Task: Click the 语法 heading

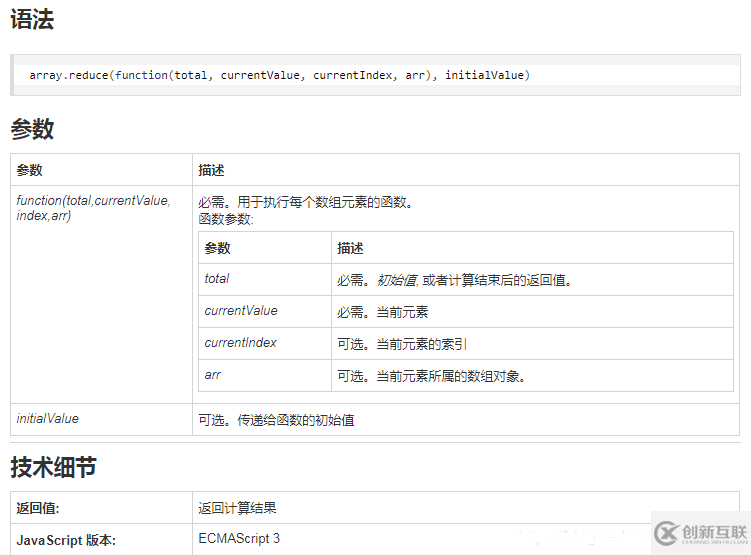Action: [32, 20]
